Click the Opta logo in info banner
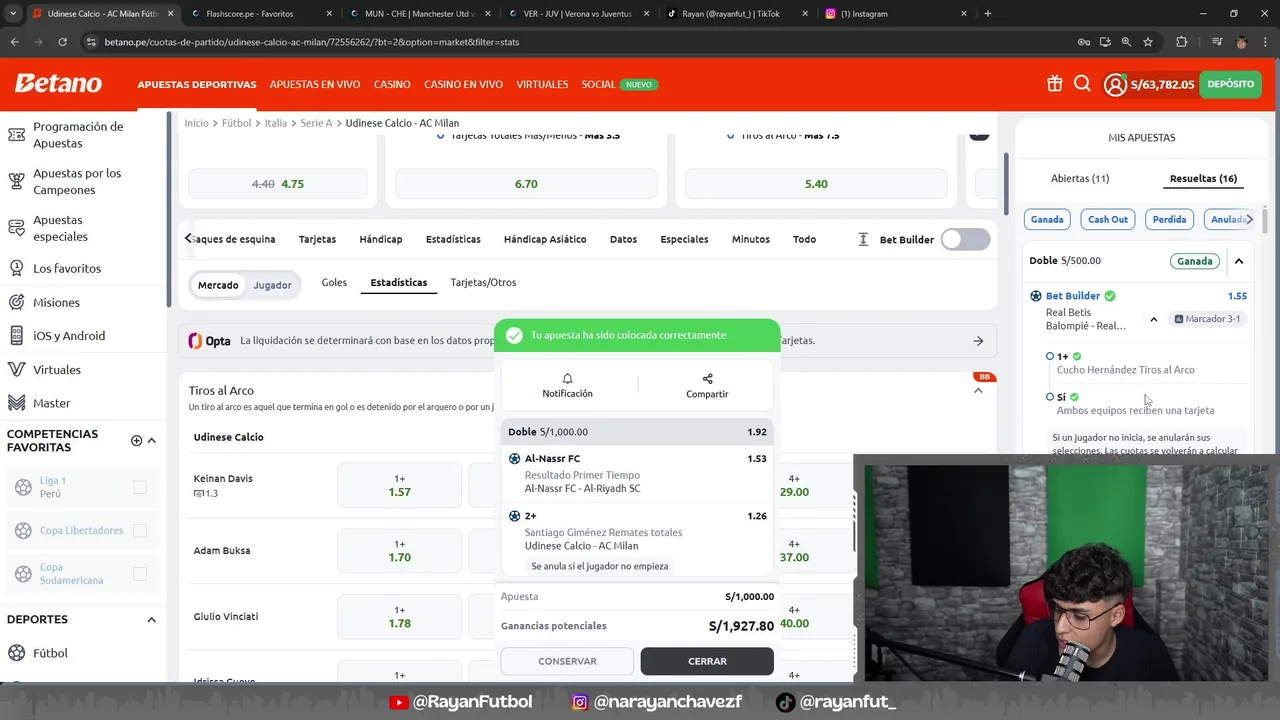The height and width of the screenshot is (720, 1280). point(209,341)
